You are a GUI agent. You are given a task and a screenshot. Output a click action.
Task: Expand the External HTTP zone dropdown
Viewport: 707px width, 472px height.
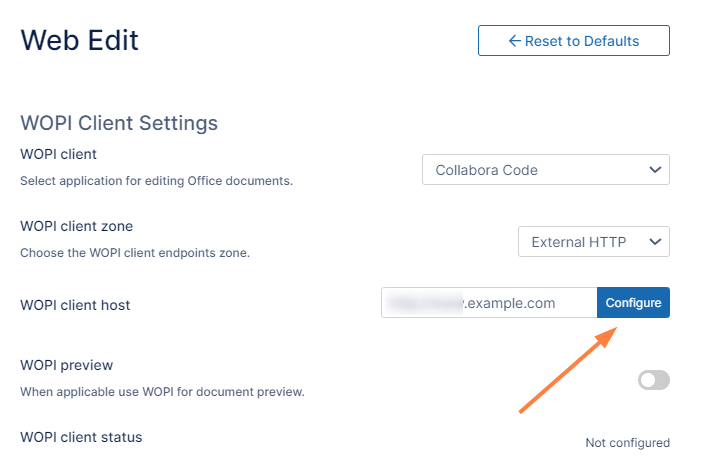[x=593, y=242]
